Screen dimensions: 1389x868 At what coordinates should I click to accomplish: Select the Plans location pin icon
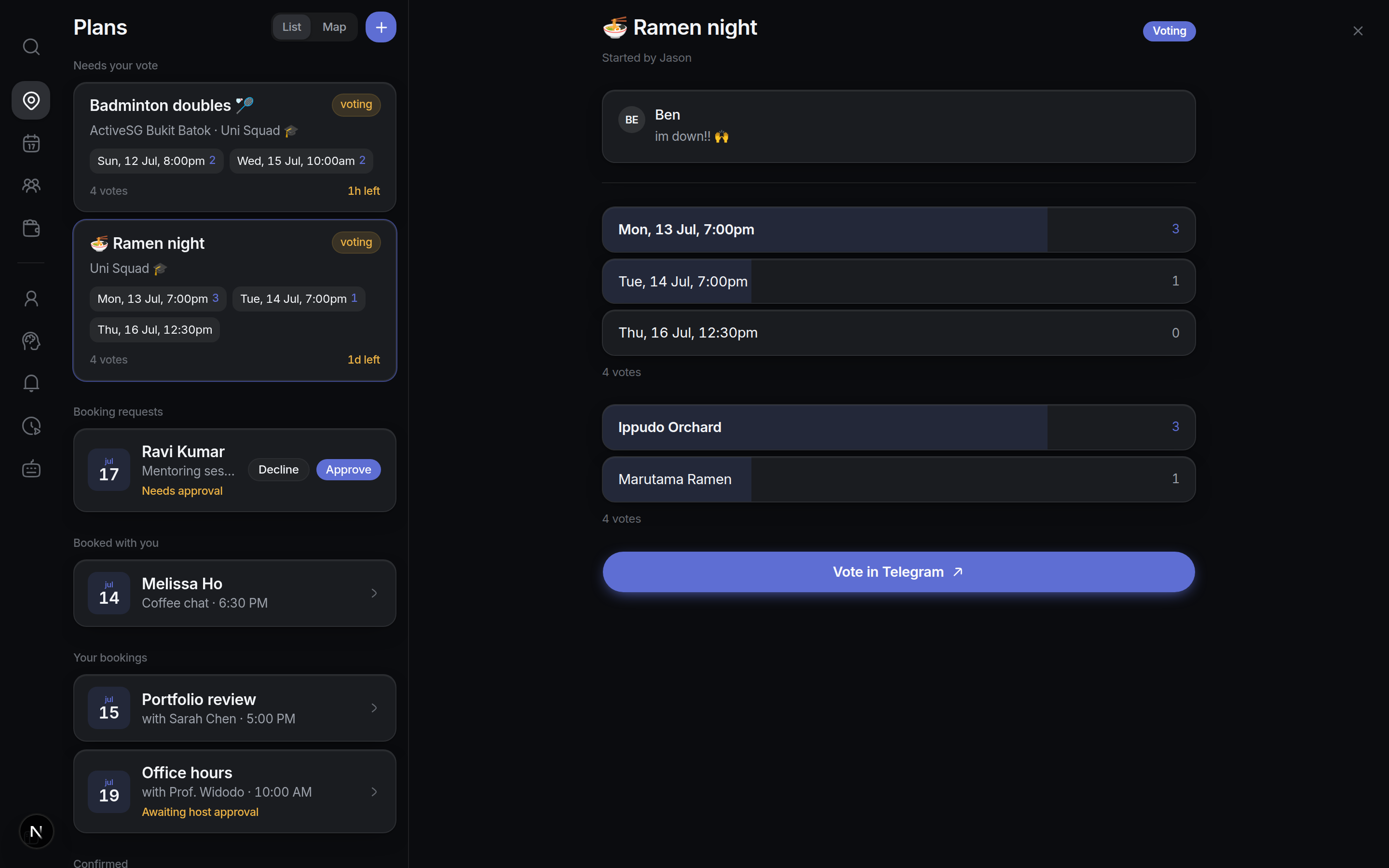(31, 100)
